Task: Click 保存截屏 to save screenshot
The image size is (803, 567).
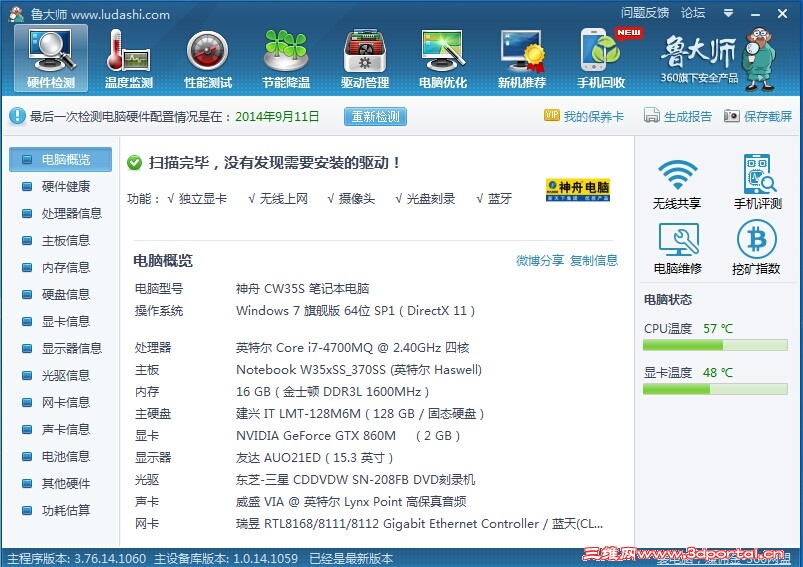Action: click(758, 116)
